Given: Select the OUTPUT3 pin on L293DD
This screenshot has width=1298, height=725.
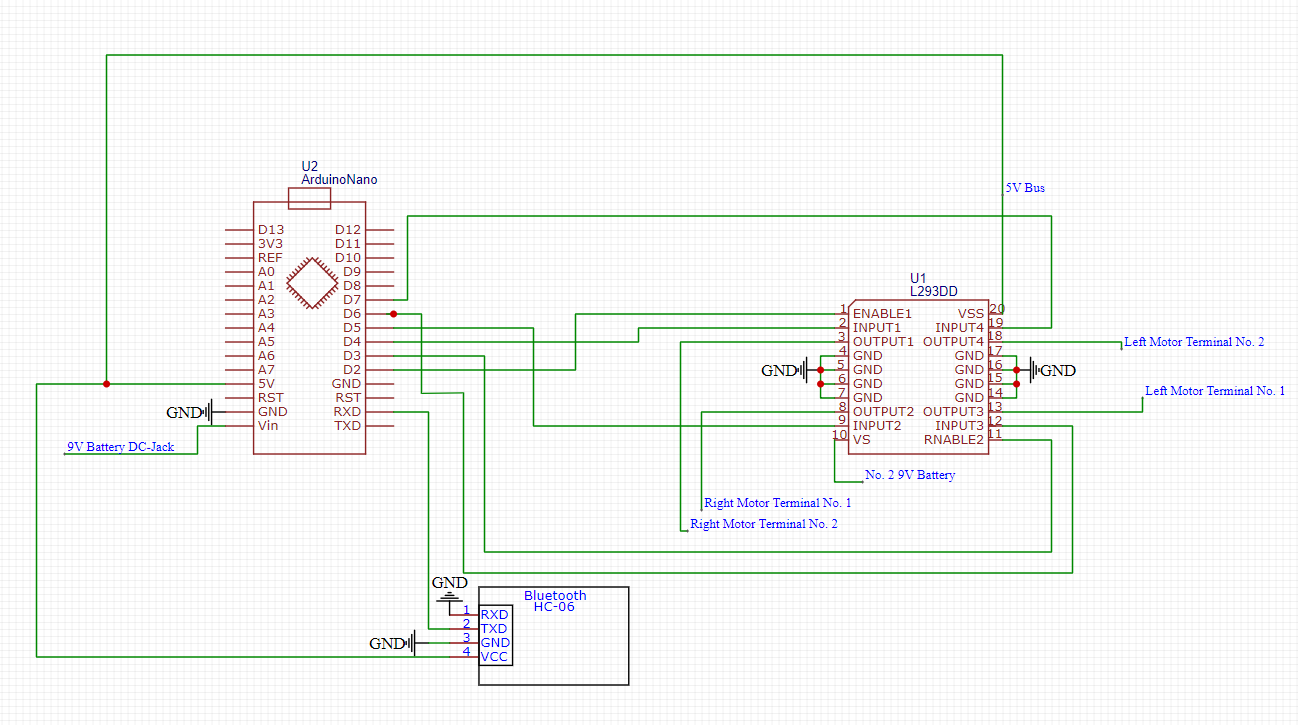Looking at the screenshot, I should click(954, 412).
